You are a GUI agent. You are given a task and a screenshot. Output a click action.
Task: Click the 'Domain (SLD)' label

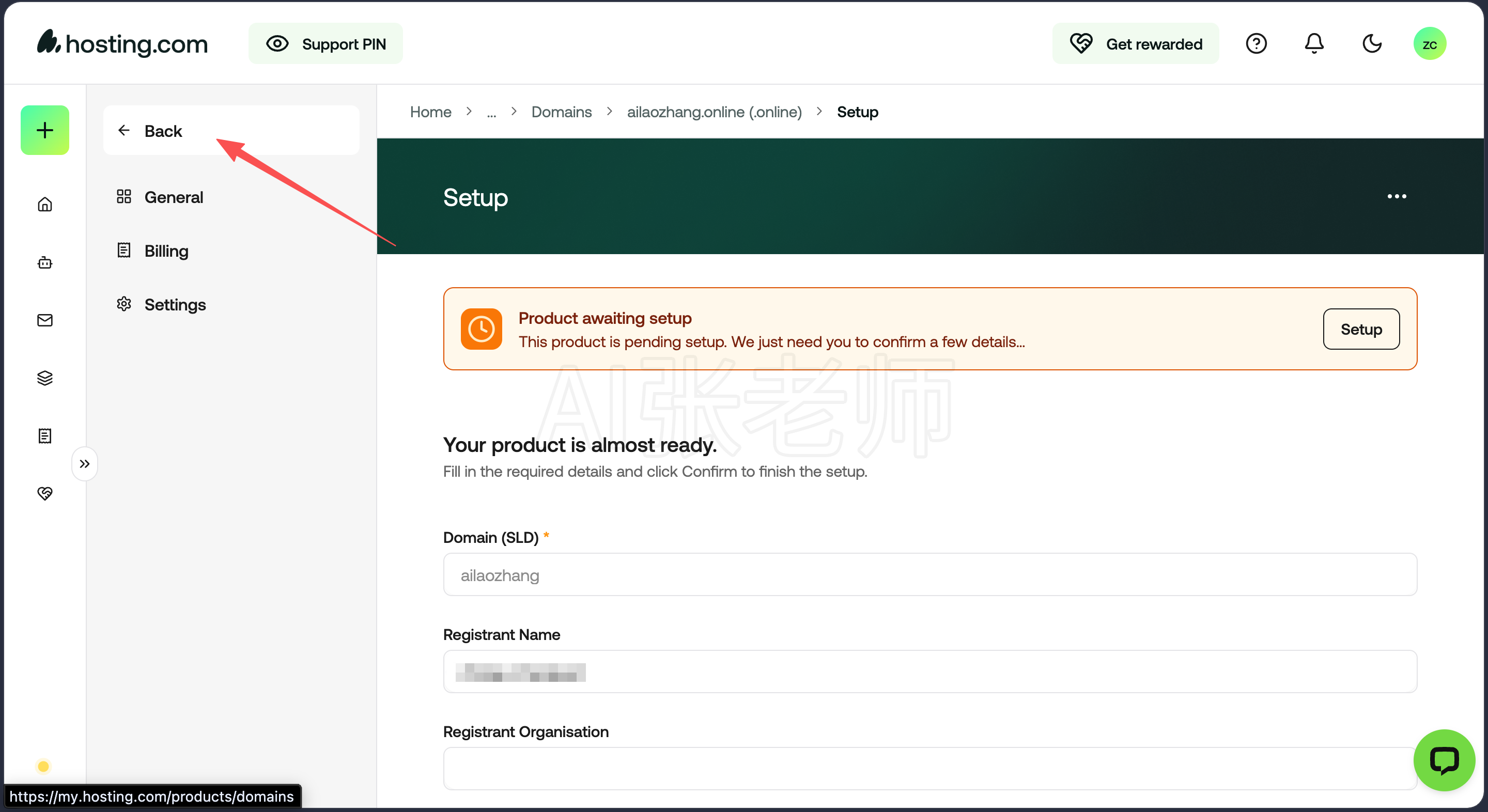[x=490, y=538]
